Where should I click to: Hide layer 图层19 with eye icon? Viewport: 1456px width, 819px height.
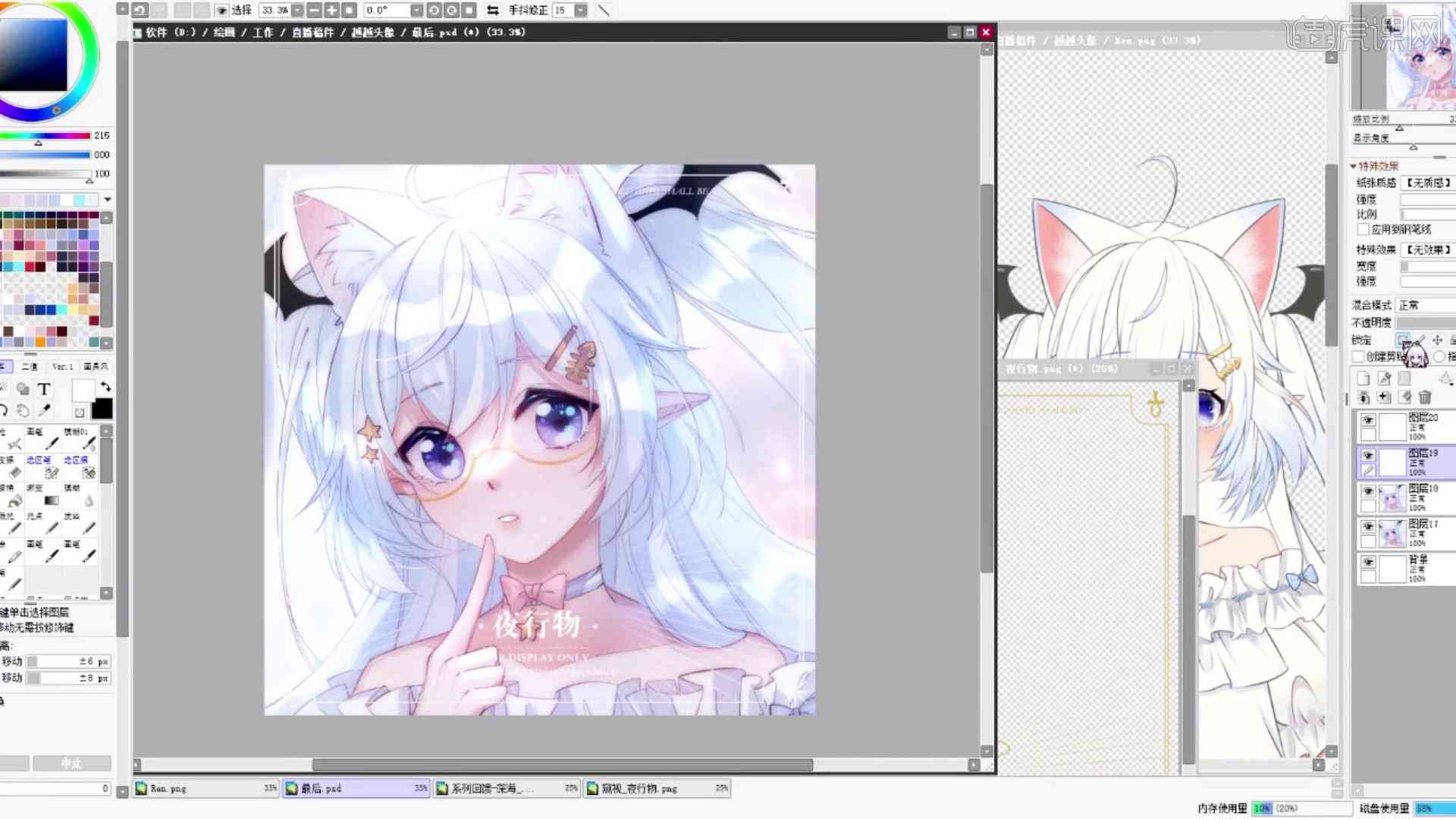click(x=1368, y=456)
